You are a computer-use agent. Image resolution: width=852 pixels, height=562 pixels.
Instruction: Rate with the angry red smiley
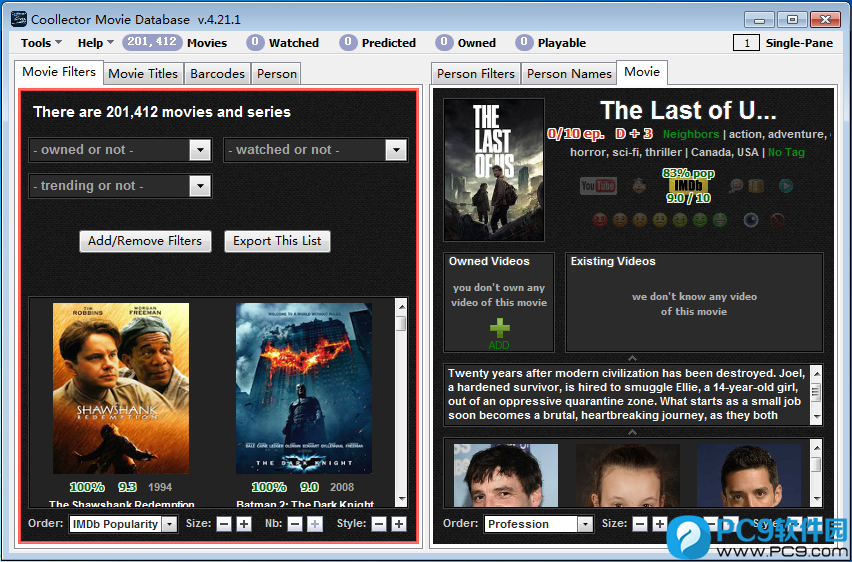coord(600,220)
